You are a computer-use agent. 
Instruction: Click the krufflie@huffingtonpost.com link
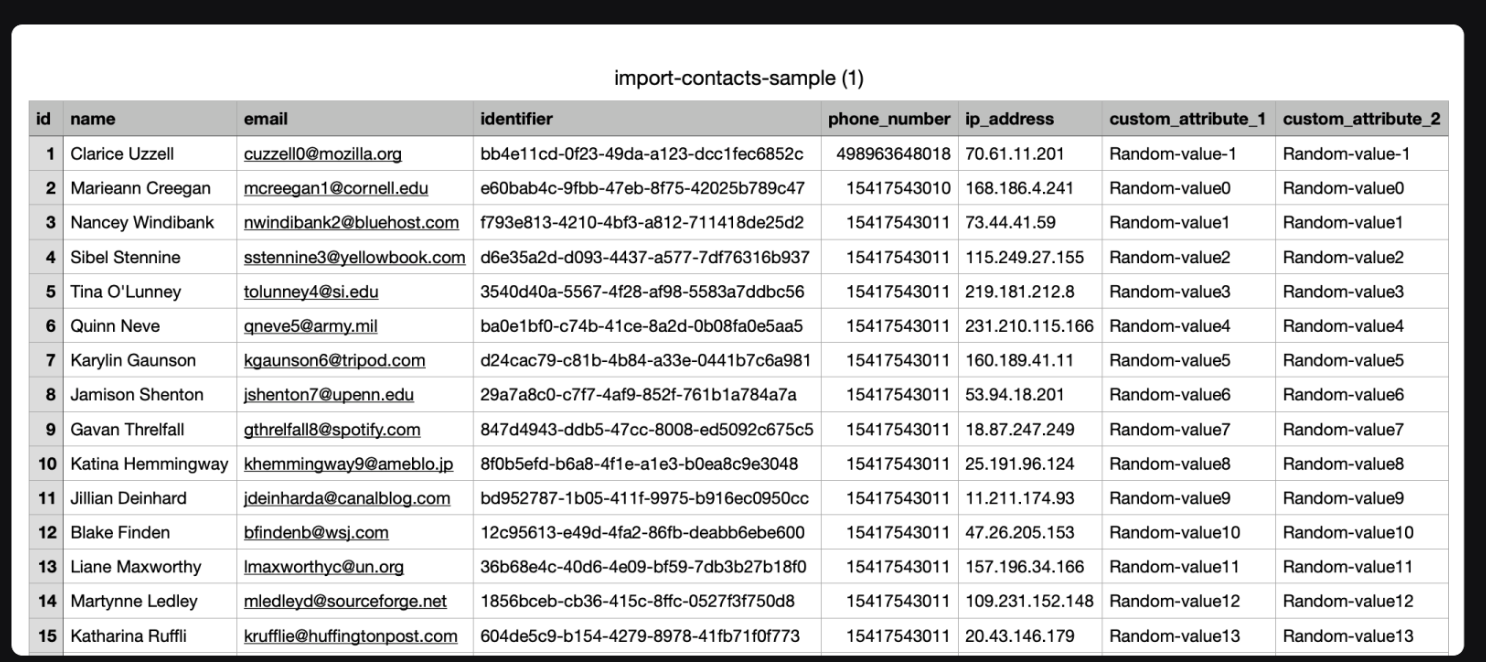click(350, 636)
